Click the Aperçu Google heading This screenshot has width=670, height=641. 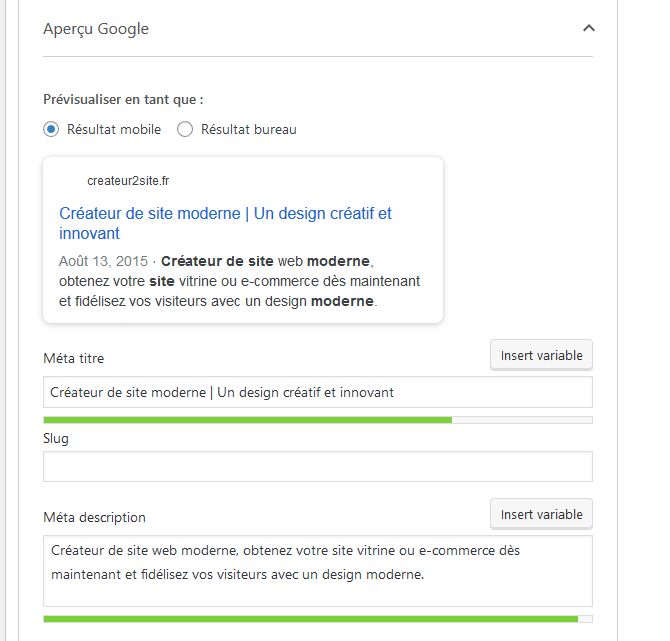pyautogui.click(x=96, y=29)
